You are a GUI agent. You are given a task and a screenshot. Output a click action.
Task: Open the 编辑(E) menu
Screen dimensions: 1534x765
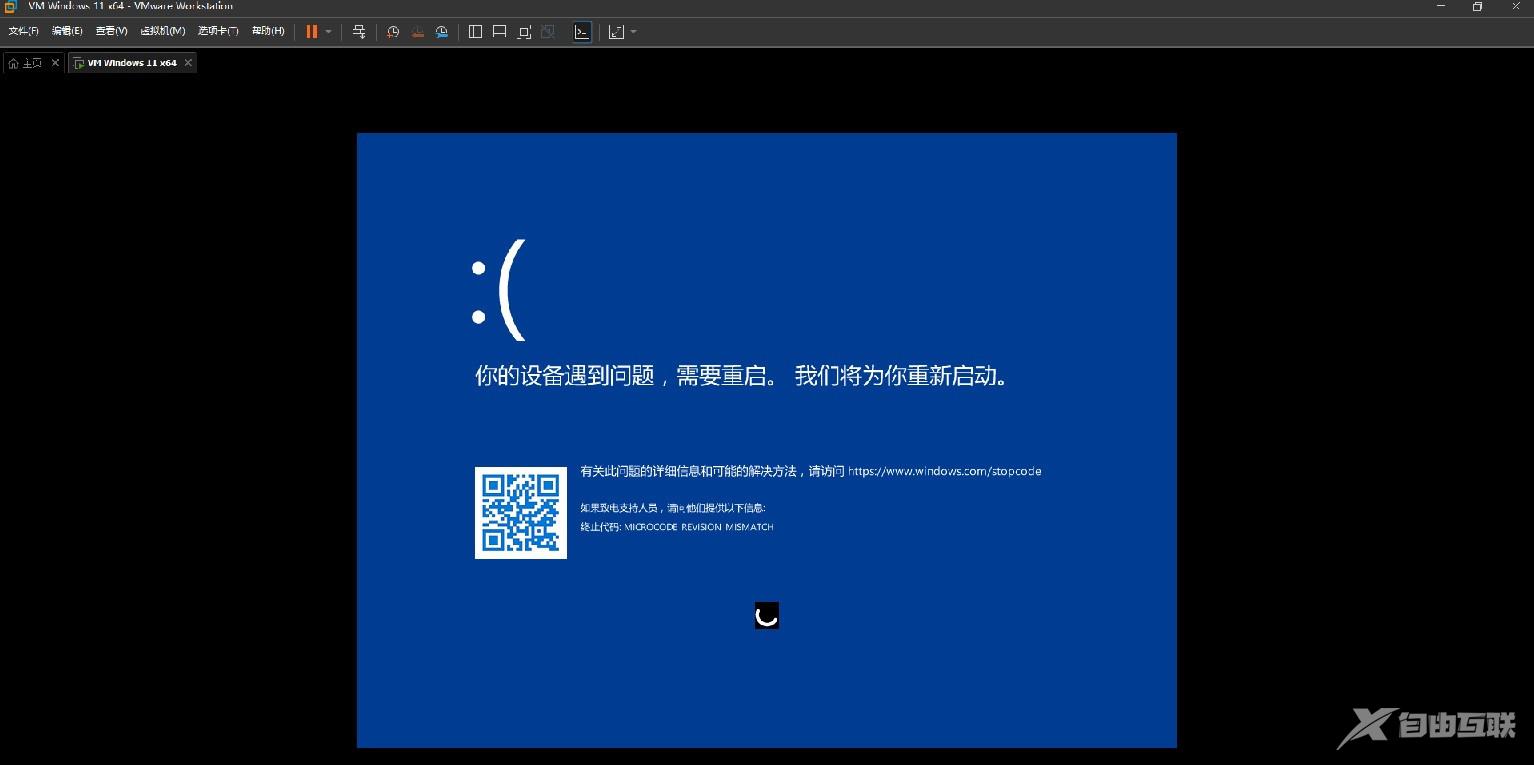point(67,31)
